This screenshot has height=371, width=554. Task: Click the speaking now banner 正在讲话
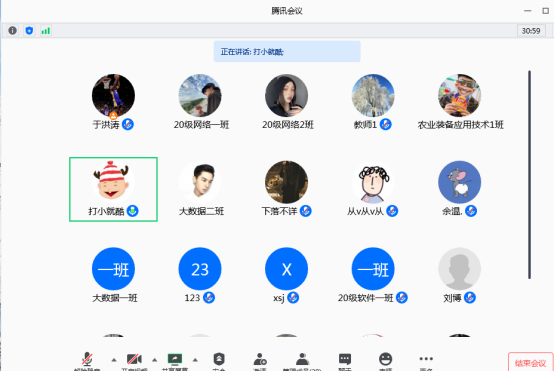tap(287, 52)
